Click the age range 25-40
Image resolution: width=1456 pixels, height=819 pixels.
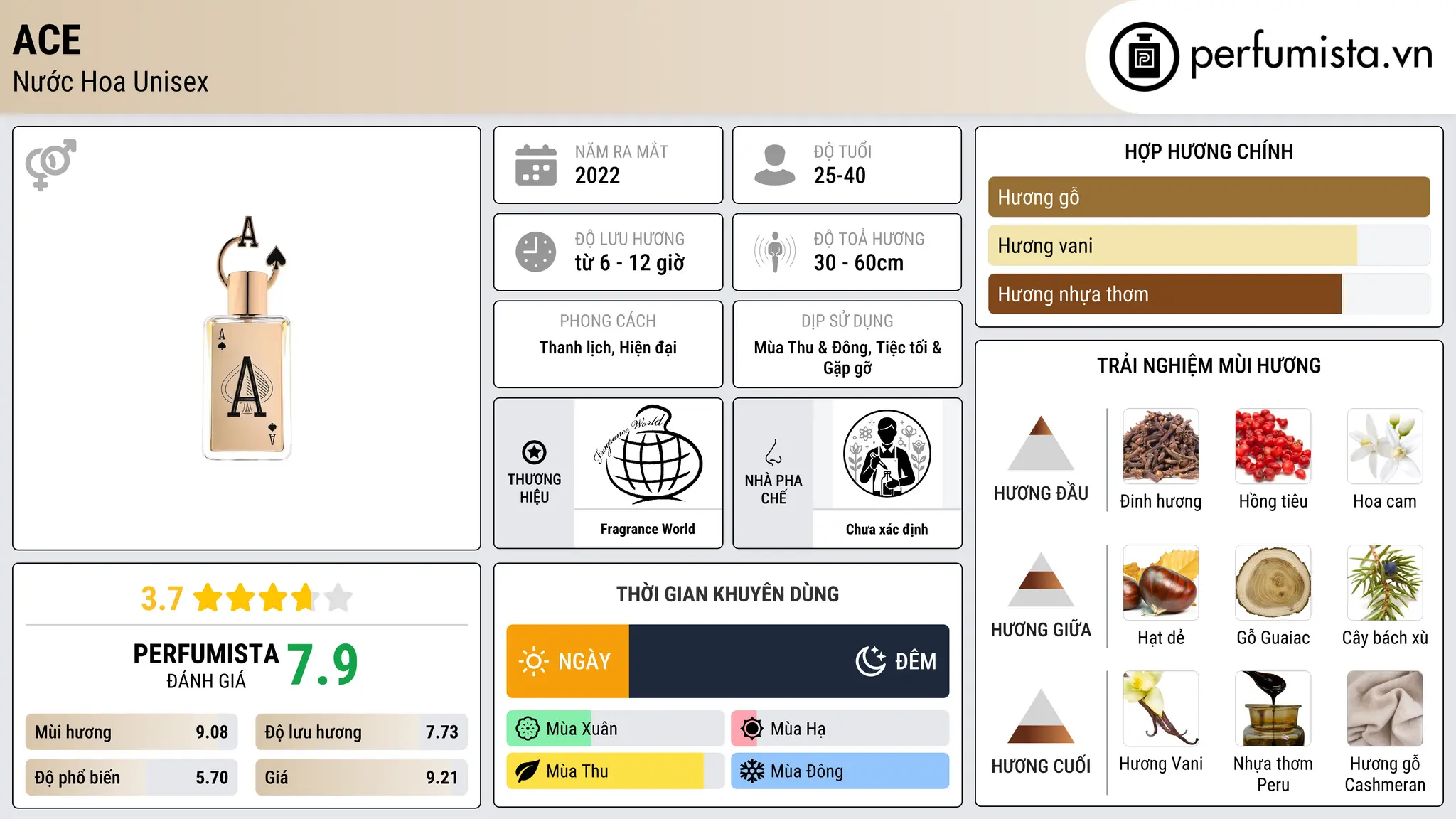click(x=840, y=176)
